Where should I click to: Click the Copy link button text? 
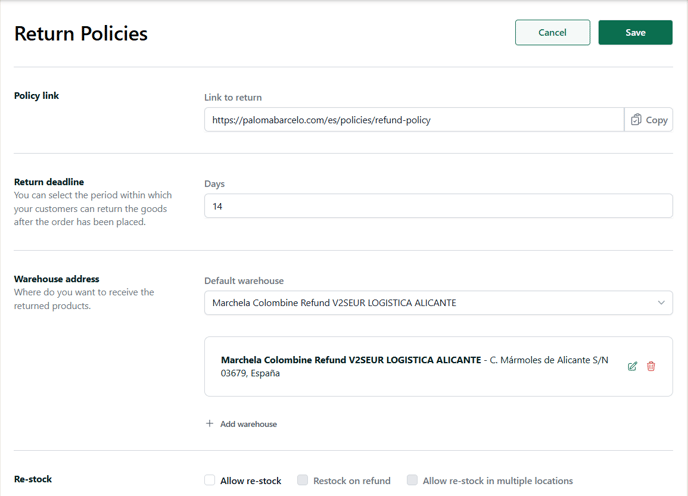pos(656,120)
